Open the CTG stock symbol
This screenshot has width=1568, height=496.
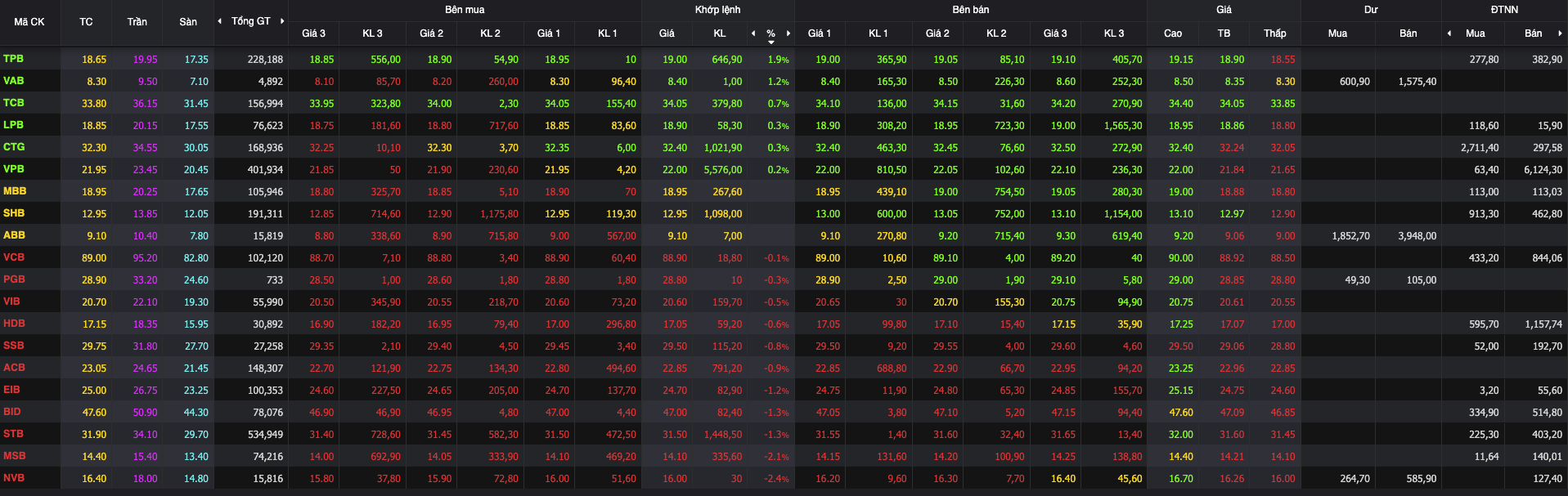[14, 147]
